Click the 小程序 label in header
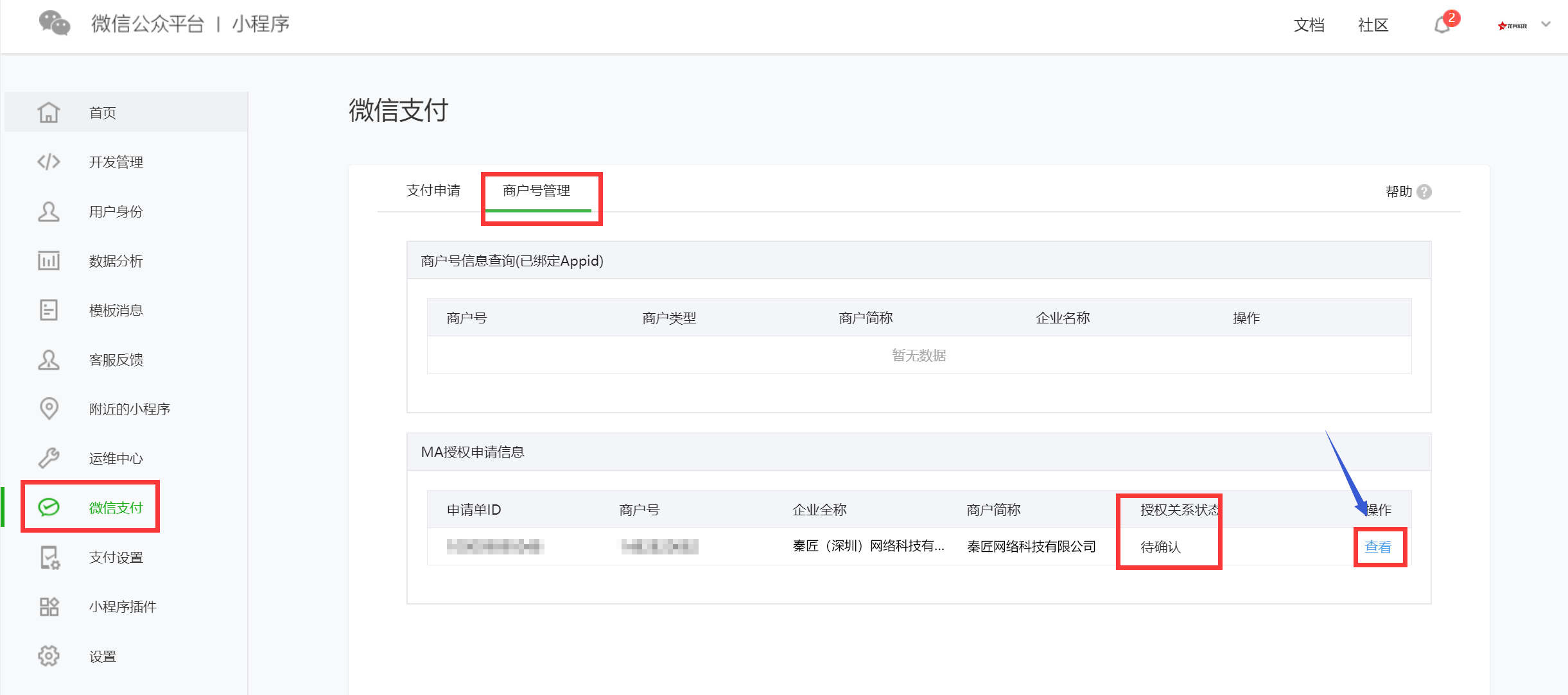 coord(261,24)
